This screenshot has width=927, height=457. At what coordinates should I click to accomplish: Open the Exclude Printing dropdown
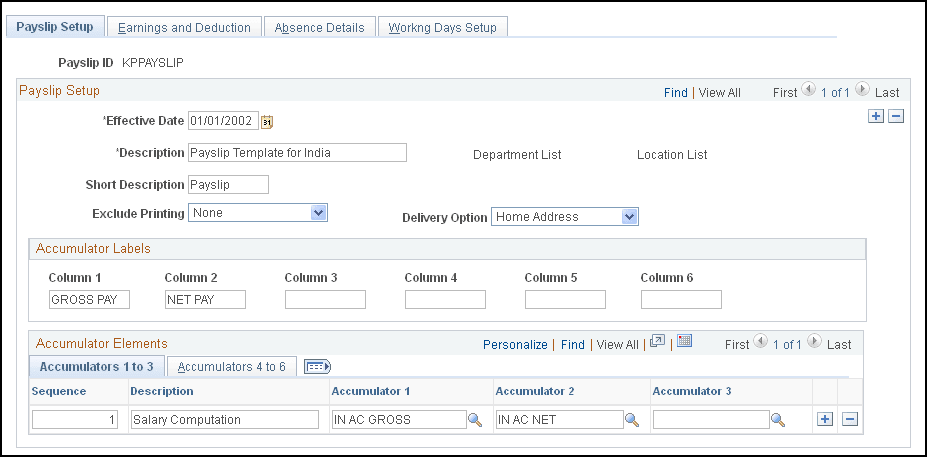(x=318, y=213)
